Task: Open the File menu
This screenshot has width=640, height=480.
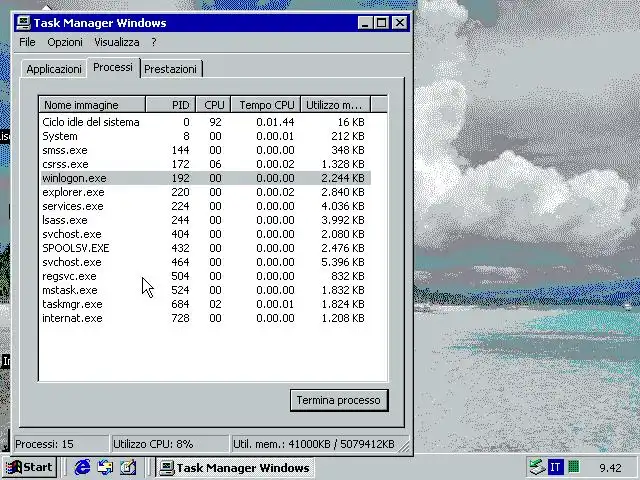Action: (27, 42)
